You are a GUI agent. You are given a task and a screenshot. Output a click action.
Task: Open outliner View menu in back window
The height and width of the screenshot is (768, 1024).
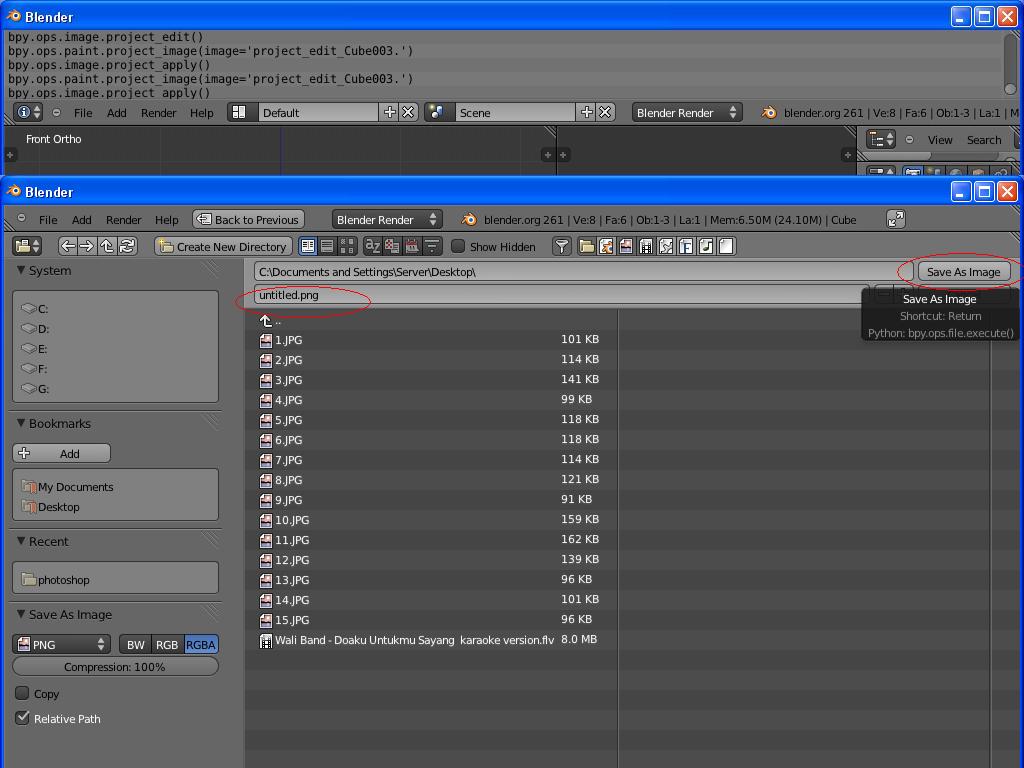940,140
